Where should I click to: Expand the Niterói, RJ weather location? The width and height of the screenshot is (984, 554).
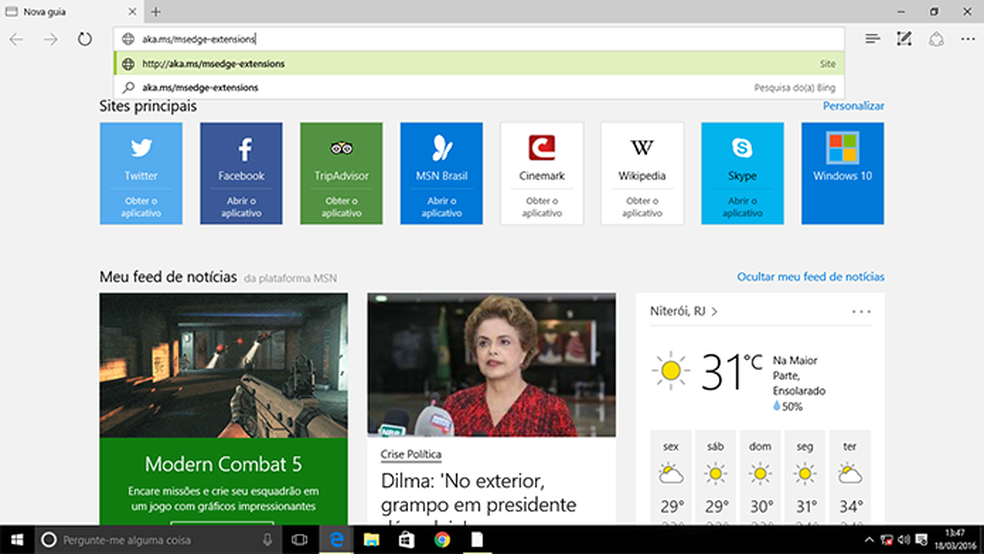(684, 311)
